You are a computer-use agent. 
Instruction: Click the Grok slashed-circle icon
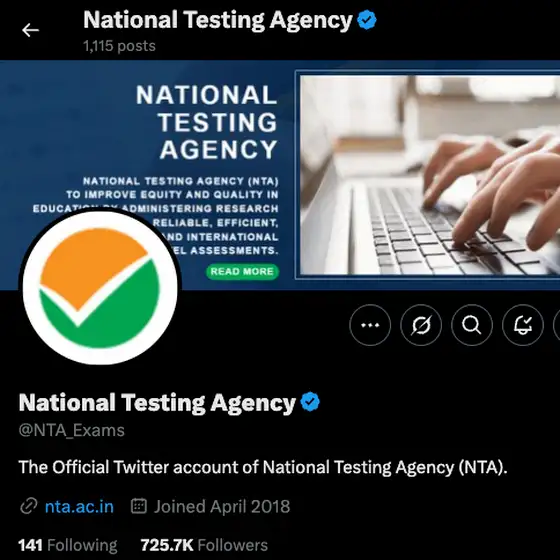[x=421, y=325]
